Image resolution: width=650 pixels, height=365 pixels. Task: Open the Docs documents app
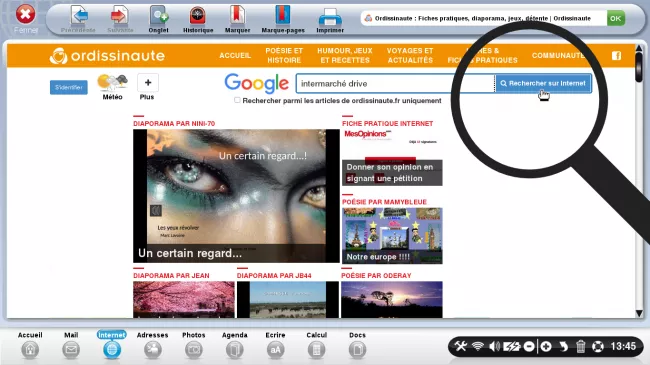tap(357, 345)
